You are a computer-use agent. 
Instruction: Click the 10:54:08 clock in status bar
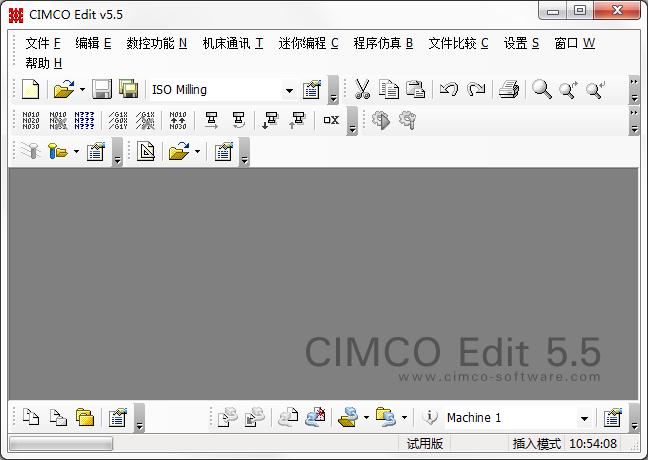click(593, 443)
